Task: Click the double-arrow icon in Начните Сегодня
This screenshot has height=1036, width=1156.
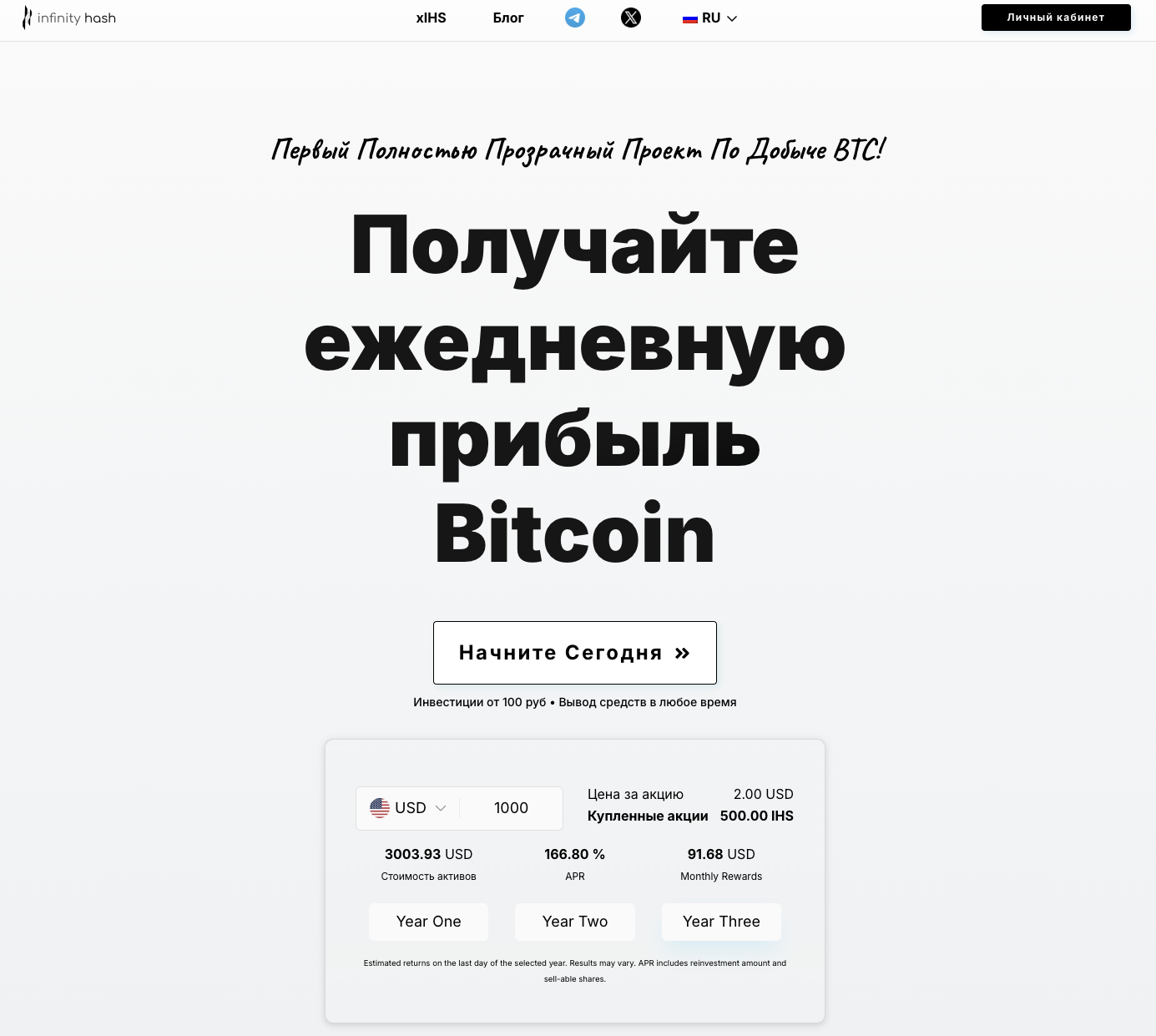Action: point(683,653)
